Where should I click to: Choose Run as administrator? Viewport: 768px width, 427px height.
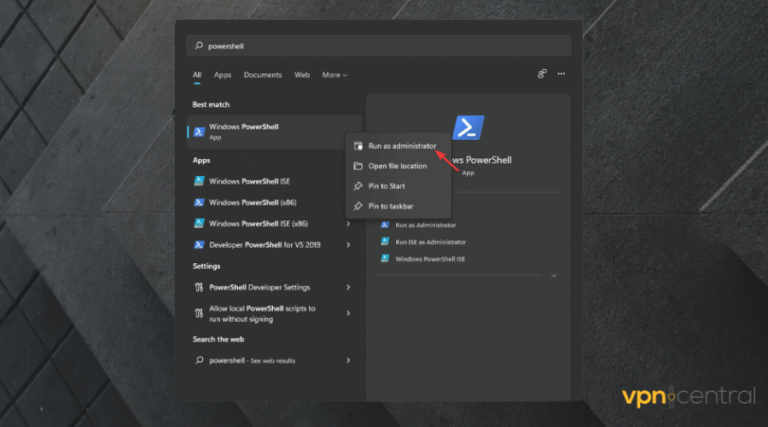398,146
